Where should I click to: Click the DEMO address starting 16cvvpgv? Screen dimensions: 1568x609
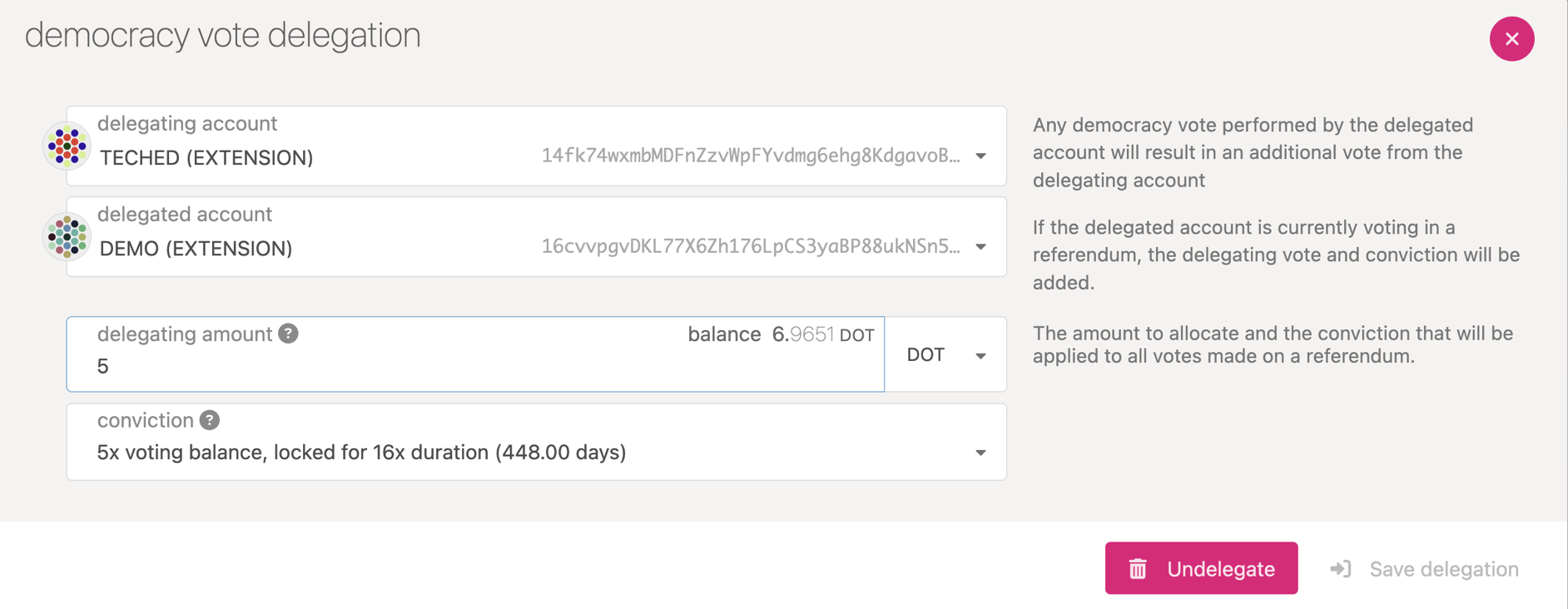coord(751,246)
